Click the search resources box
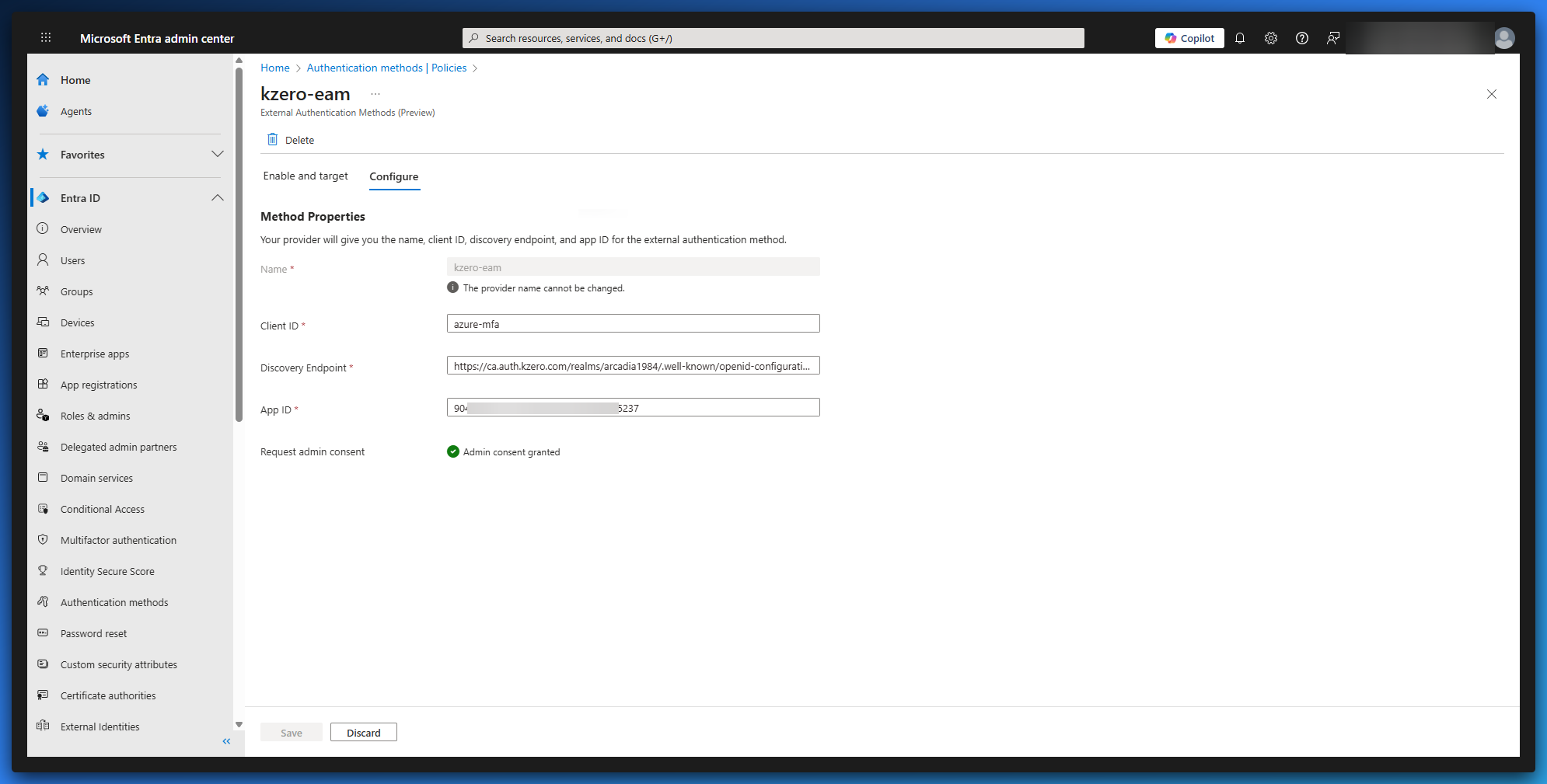This screenshot has height=784, width=1547. pyautogui.click(x=773, y=38)
